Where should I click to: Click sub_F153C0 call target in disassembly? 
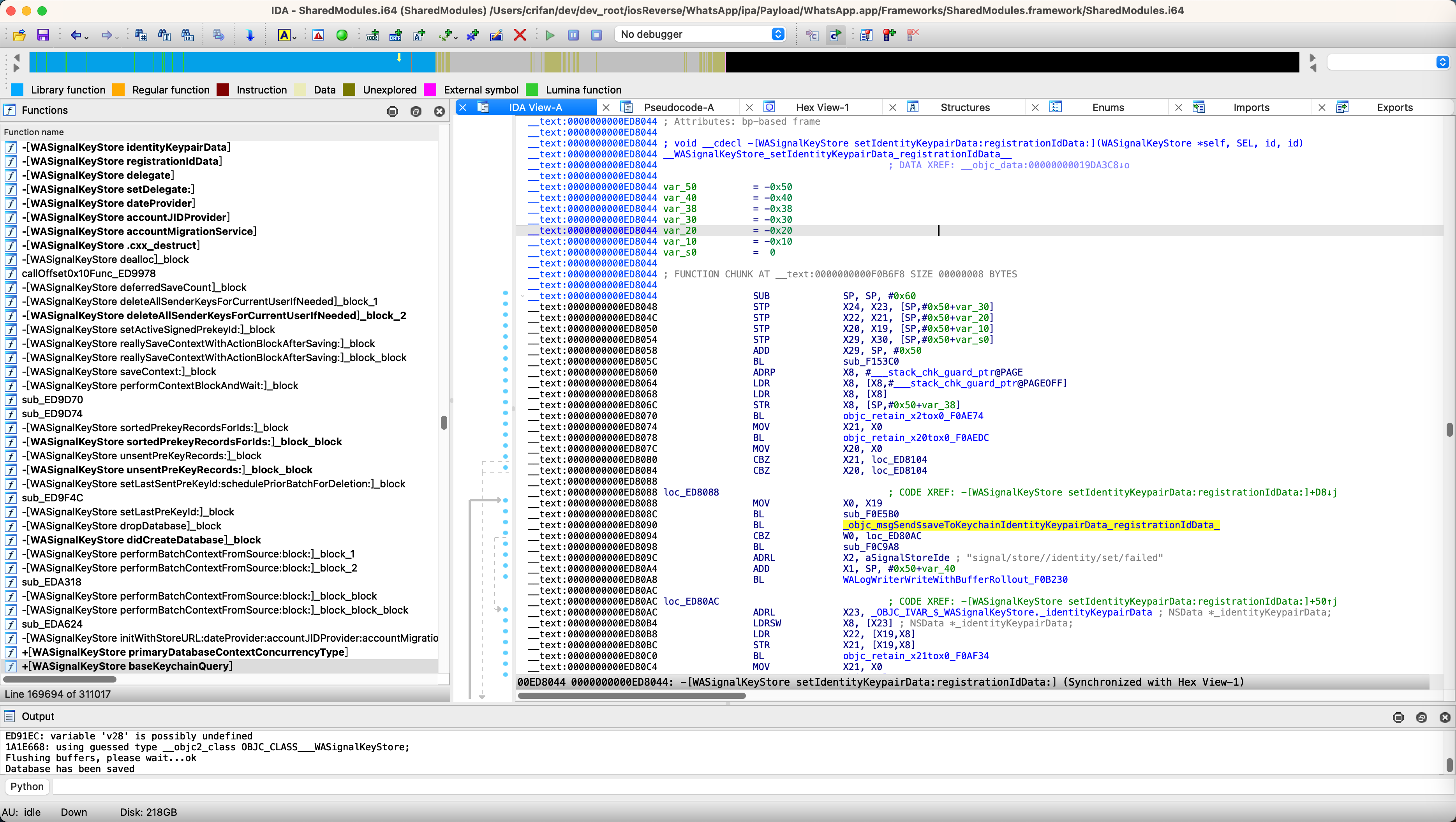pos(871,361)
